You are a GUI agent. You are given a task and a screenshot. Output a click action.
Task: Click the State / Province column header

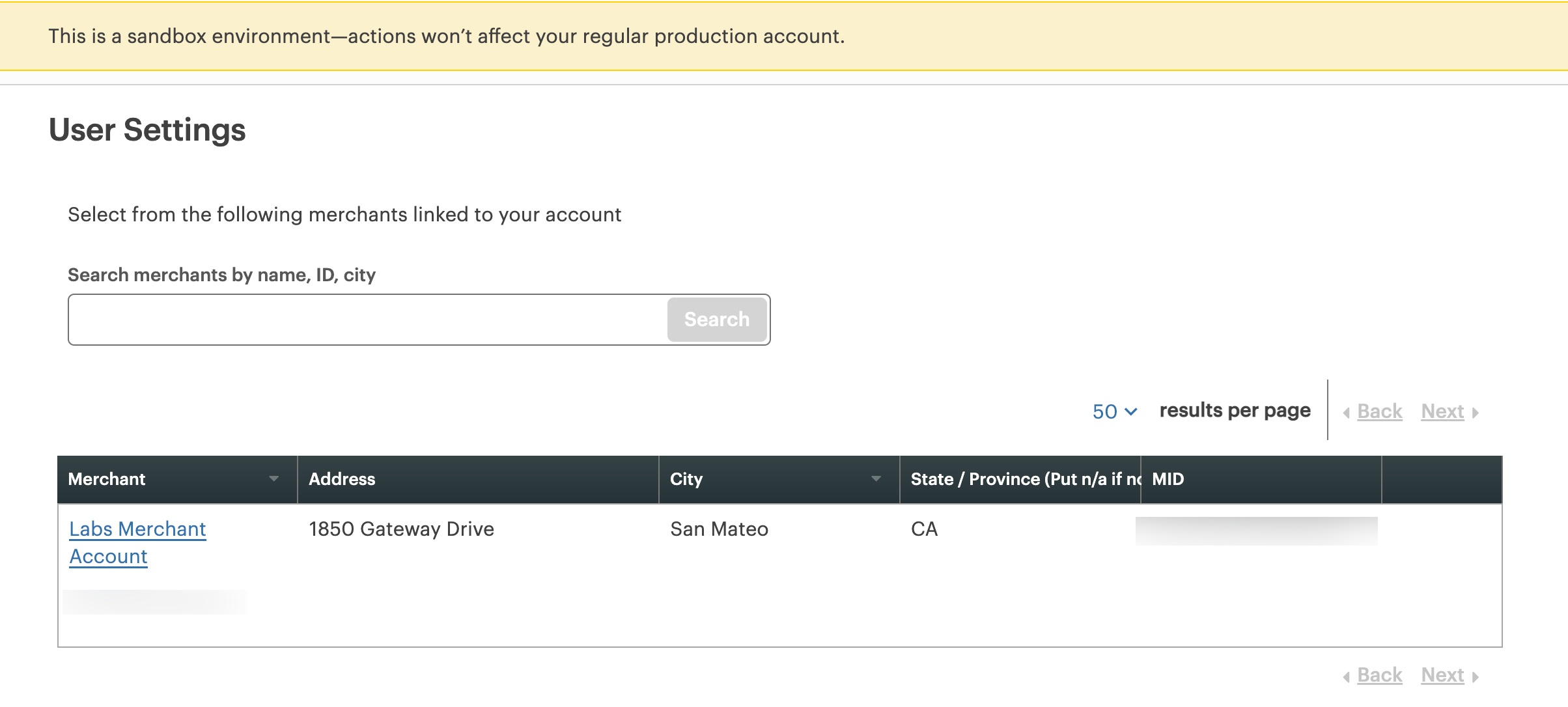[x=1020, y=479]
